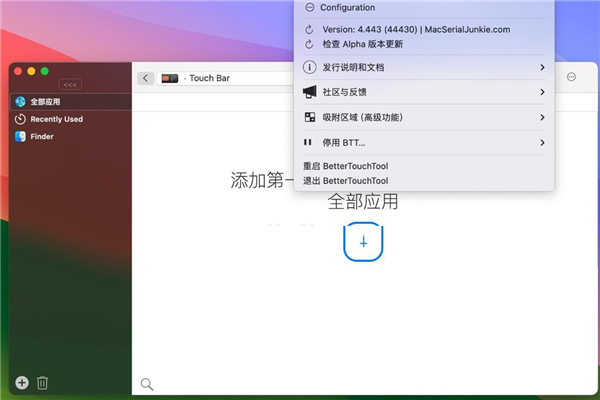Click the info circle icon beside 发行说明和文档
Image resolution: width=600 pixels, height=400 pixels.
(x=310, y=67)
